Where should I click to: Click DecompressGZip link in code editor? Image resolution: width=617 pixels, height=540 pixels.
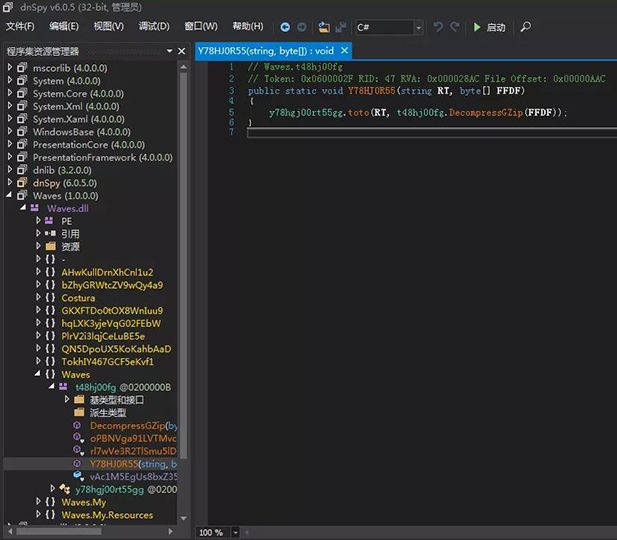[x=486, y=113]
